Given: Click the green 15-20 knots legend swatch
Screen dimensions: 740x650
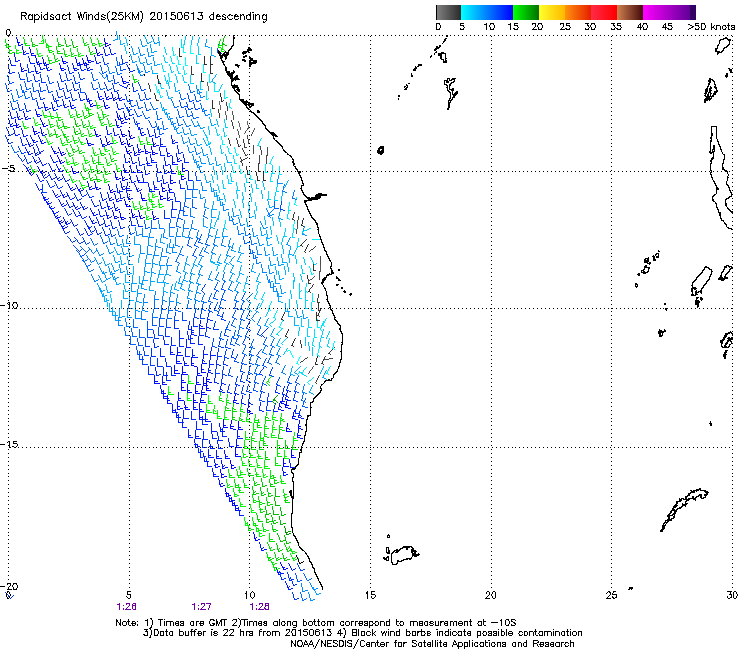Looking at the screenshot, I should tap(526, 12).
